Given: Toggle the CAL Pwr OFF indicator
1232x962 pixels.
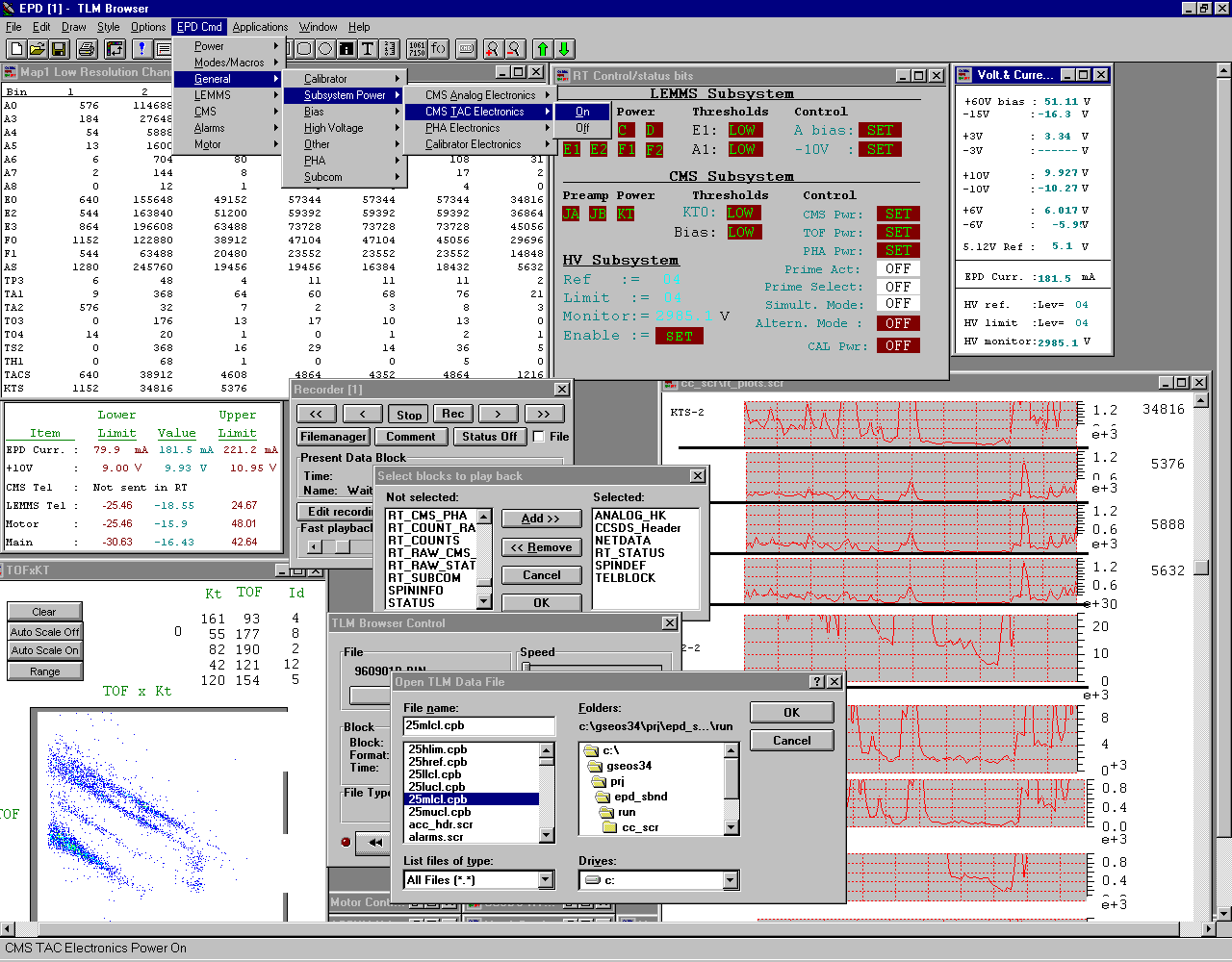Looking at the screenshot, I should [897, 346].
